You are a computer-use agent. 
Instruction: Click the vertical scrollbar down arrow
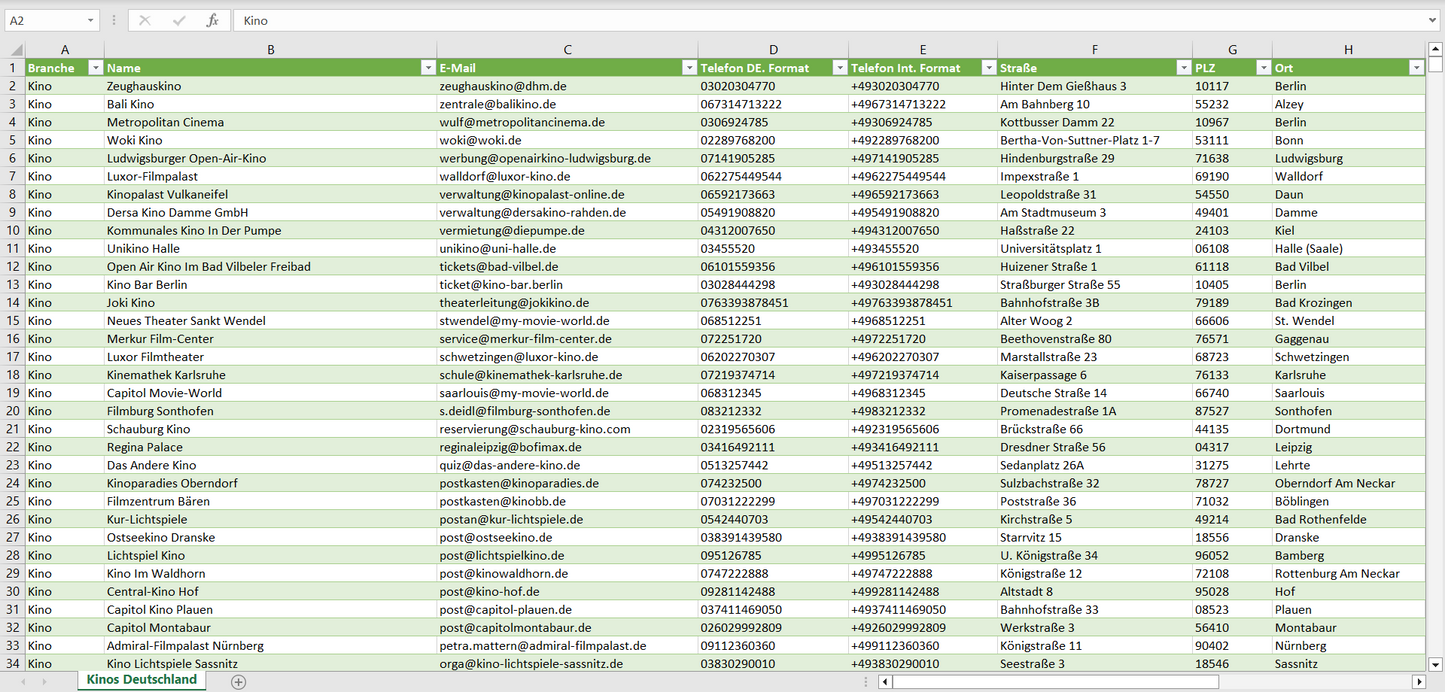pyautogui.click(x=1435, y=663)
